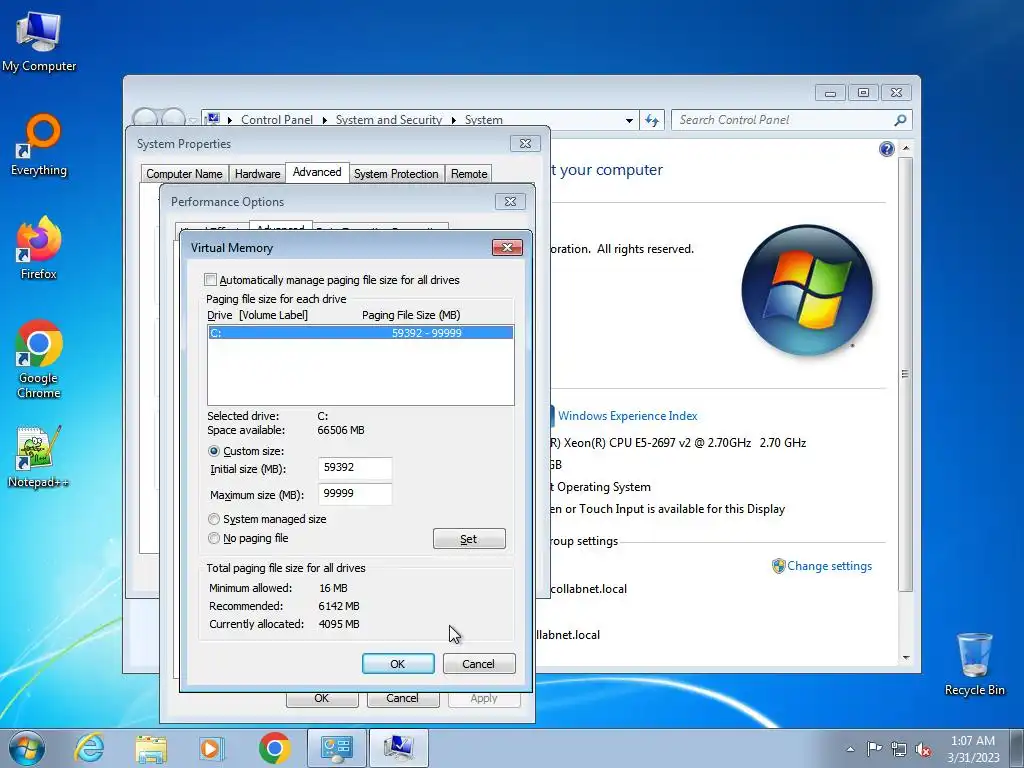Open taskbar clock showing 1:07 AM
The width and height of the screenshot is (1024, 768).
[973, 748]
